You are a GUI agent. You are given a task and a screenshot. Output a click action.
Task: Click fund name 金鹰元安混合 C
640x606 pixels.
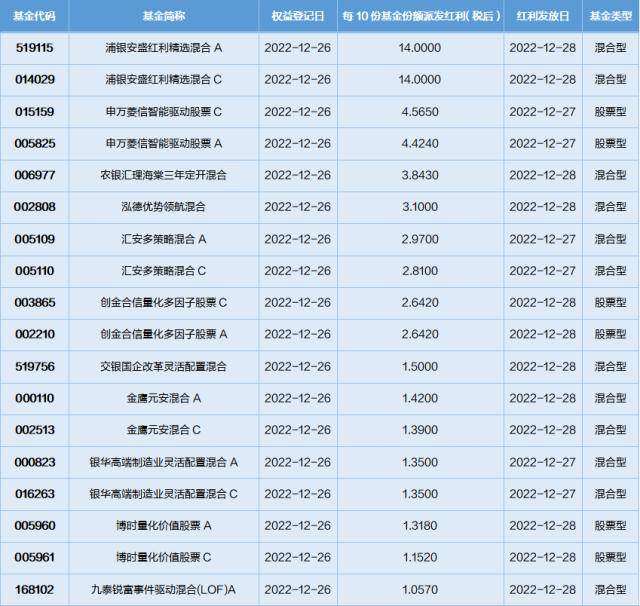[164, 429]
